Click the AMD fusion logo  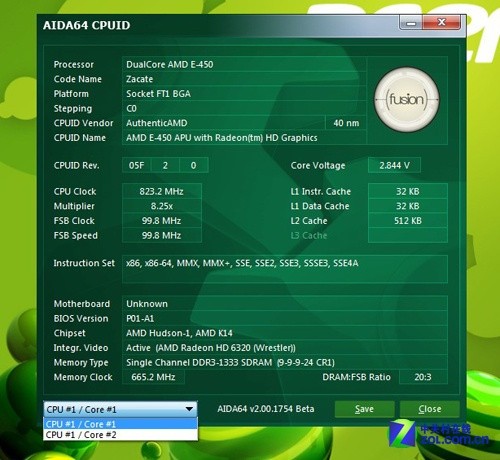[407, 99]
